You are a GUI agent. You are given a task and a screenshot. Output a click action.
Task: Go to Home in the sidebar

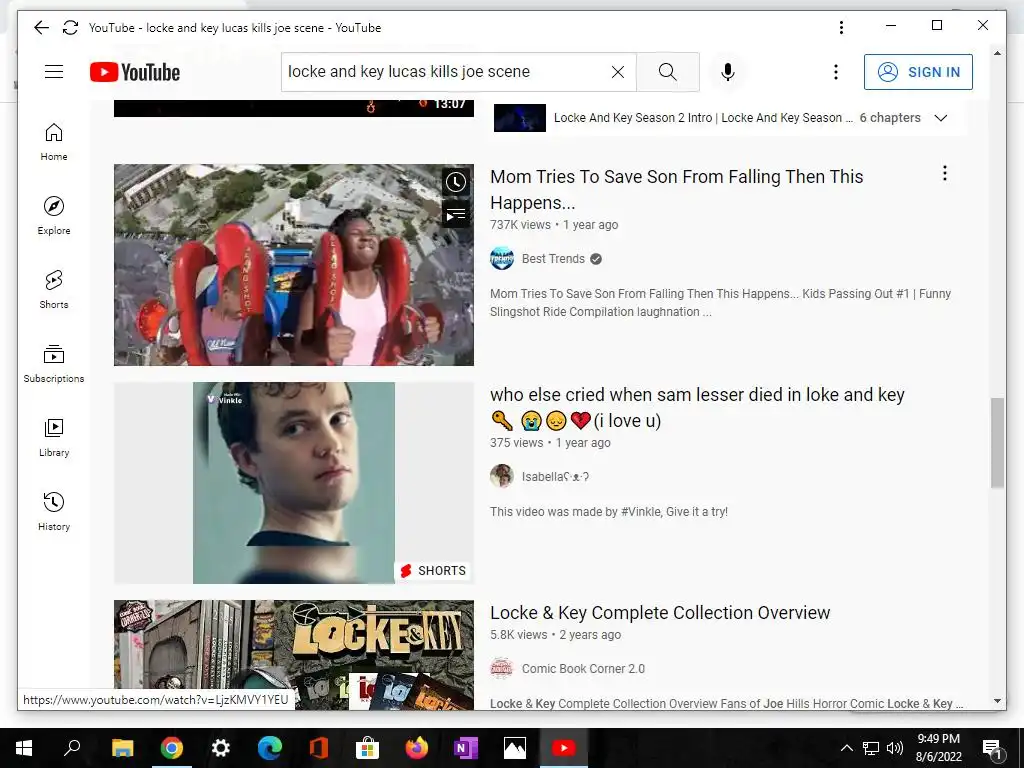[x=54, y=142]
